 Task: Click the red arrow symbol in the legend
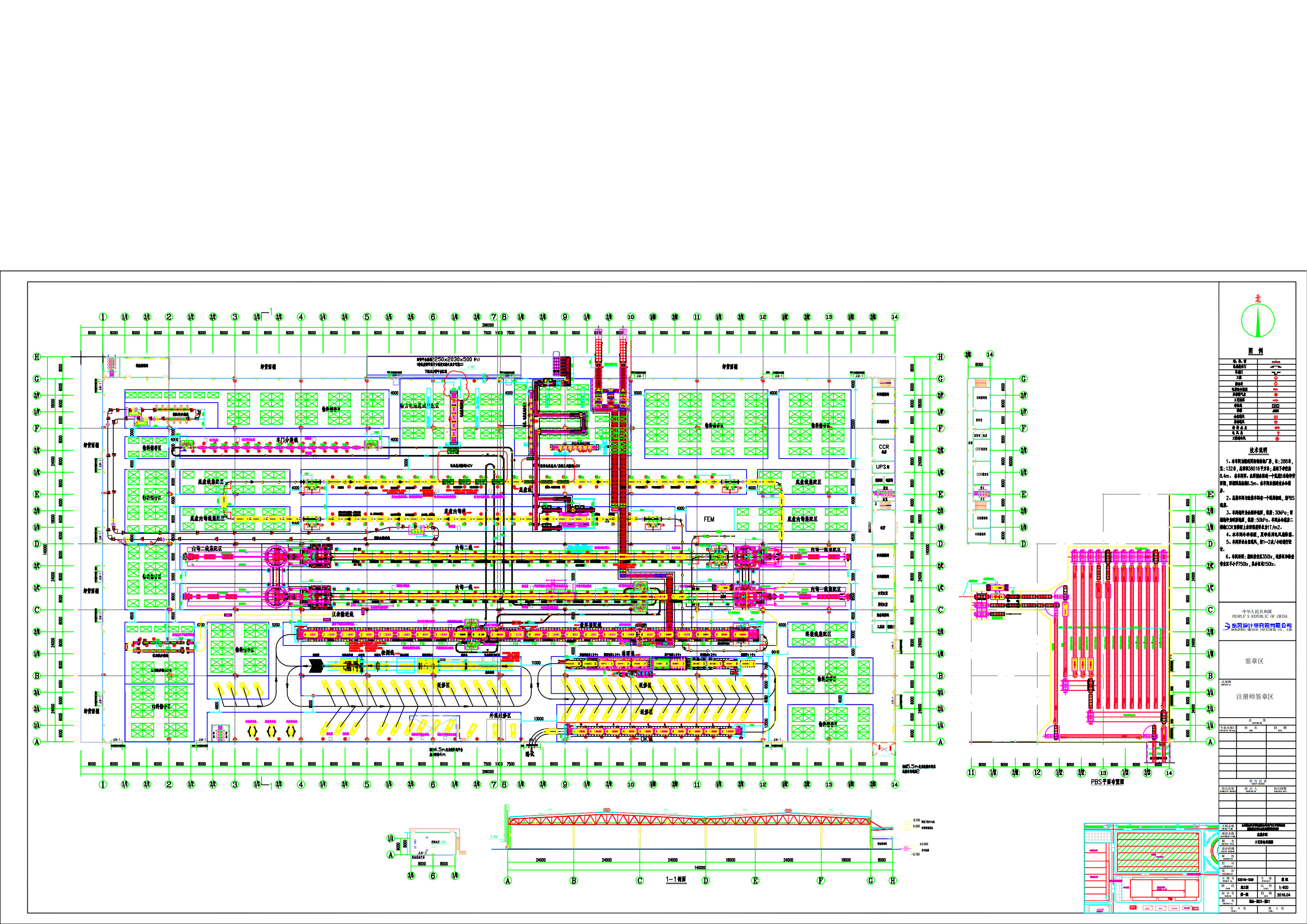[1276, 400]
